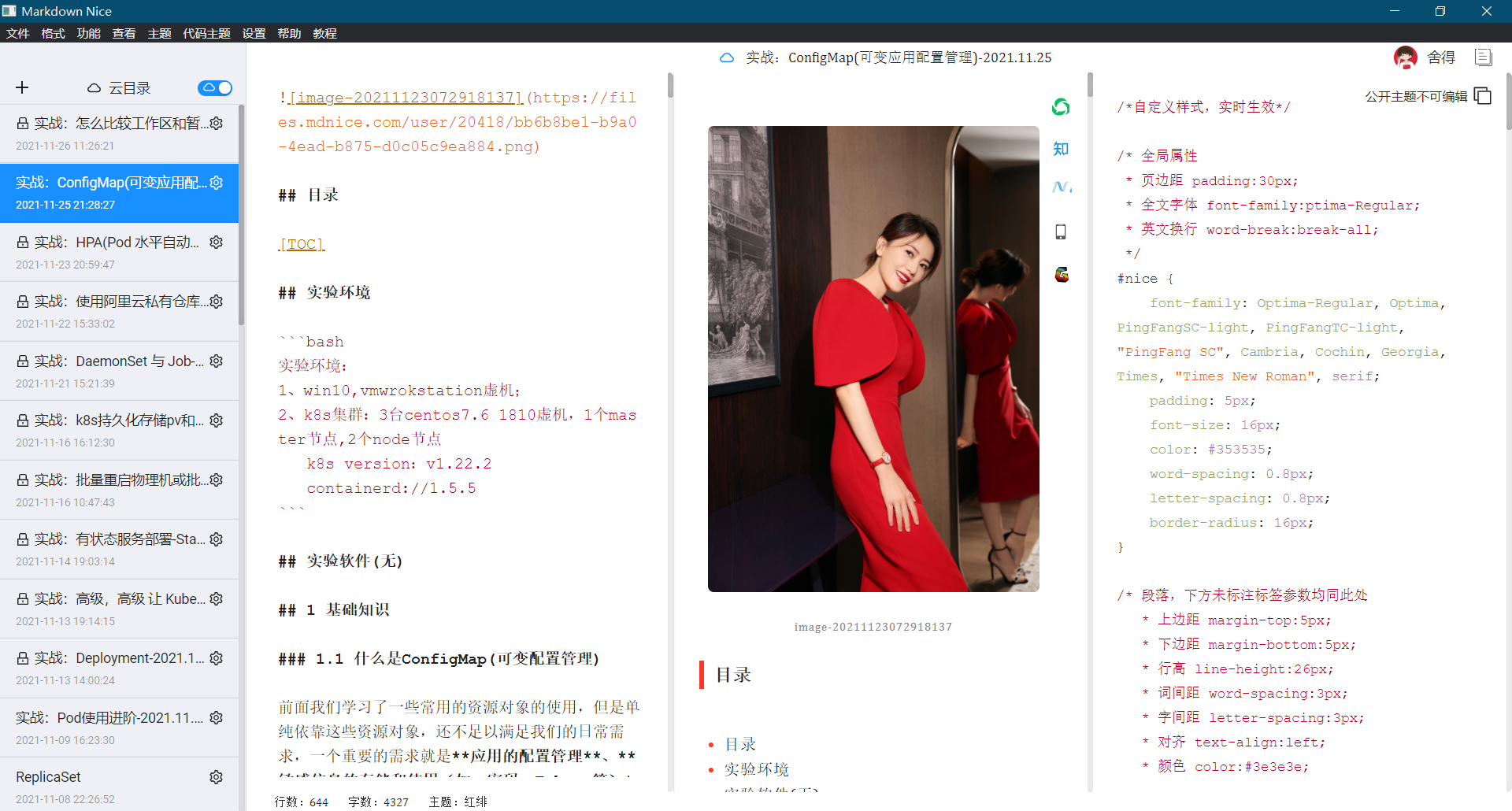Open settings gear for ReplicaSet article
The width and height of the screenshot is (1512, 811).
click(x=217, y=777)
